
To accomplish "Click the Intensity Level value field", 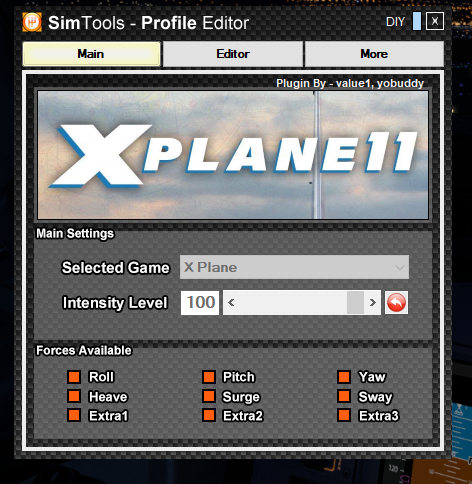I will coord(200,303).
